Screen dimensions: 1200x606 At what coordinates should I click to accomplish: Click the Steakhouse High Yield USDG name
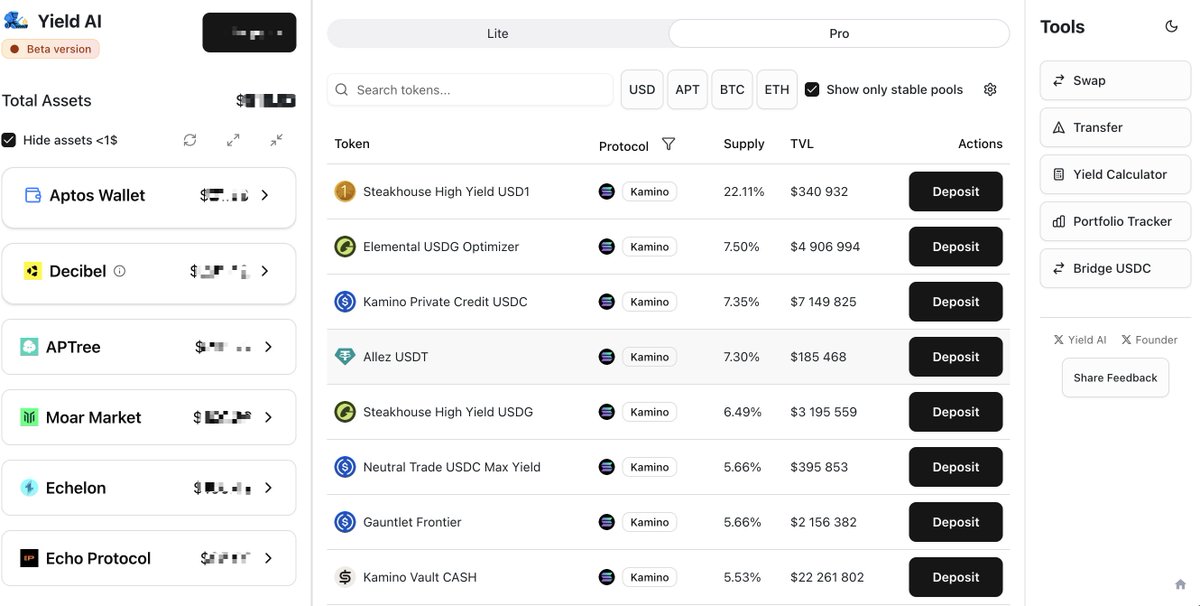[448, 412]
